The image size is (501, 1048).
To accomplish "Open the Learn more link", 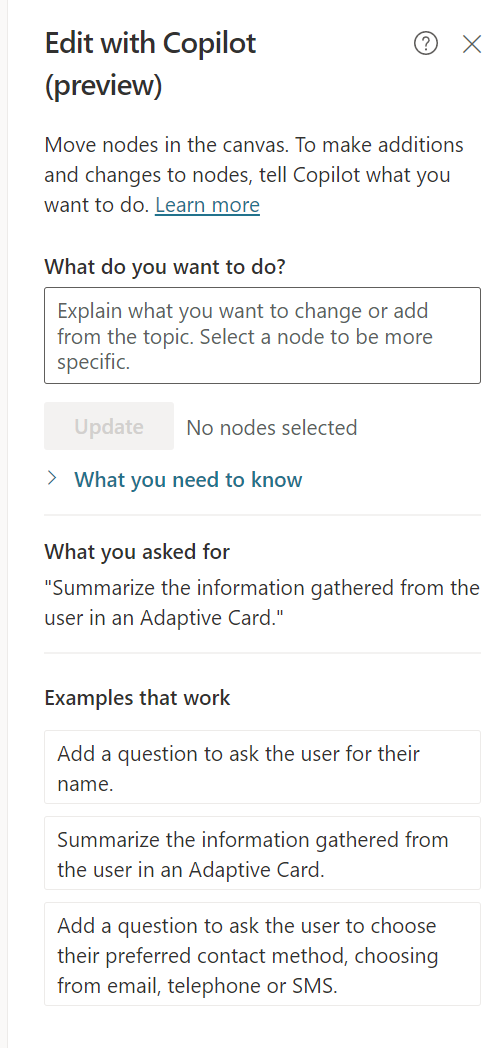I will pyautogui.click(x=207, y=205).
